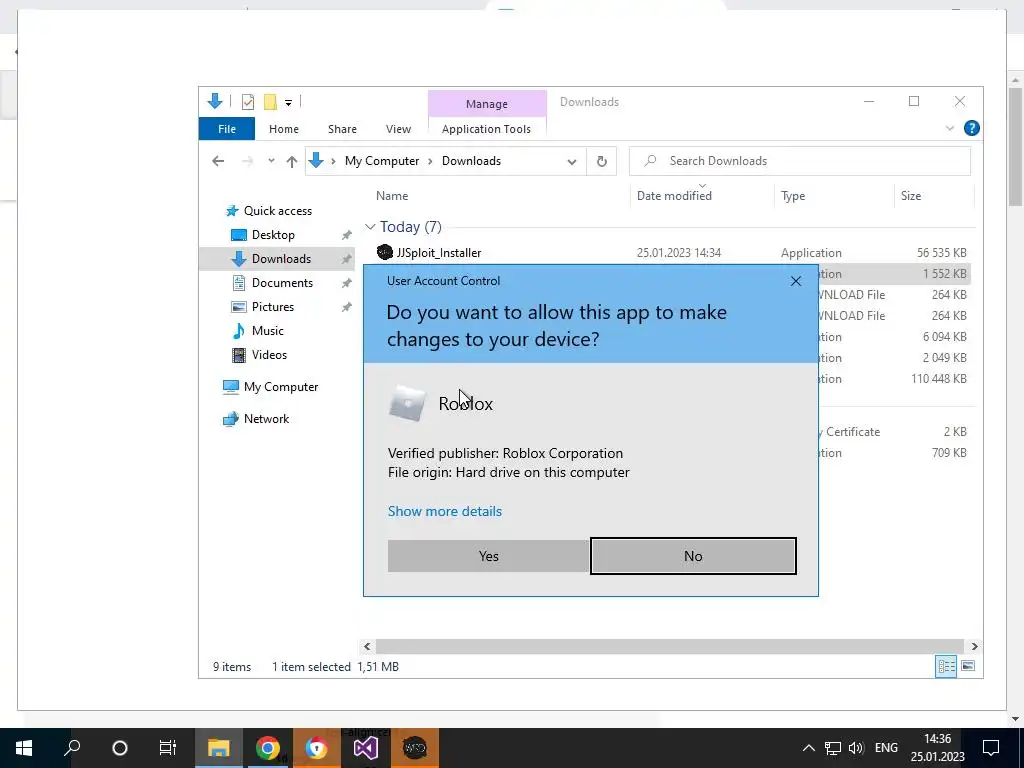Sort by the Size column header
Viewport: 1024px width, 768px height.
click(911, 196)
